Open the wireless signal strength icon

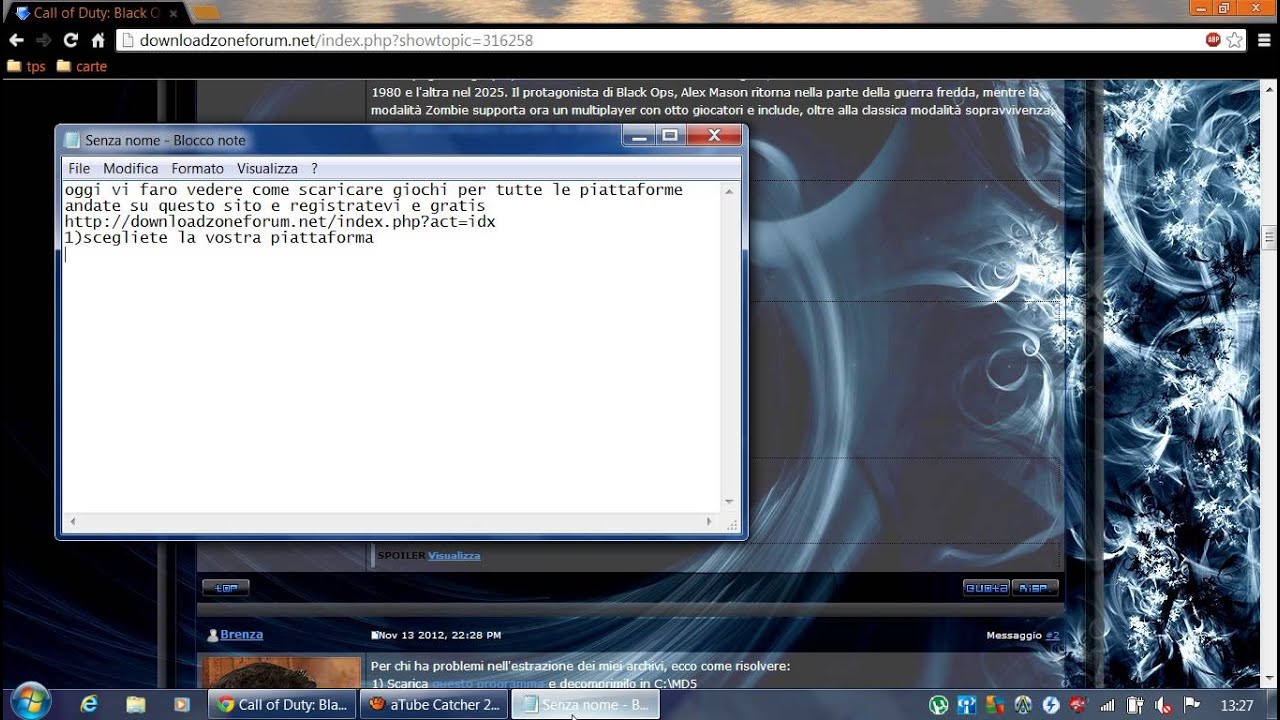point(1107,705)
